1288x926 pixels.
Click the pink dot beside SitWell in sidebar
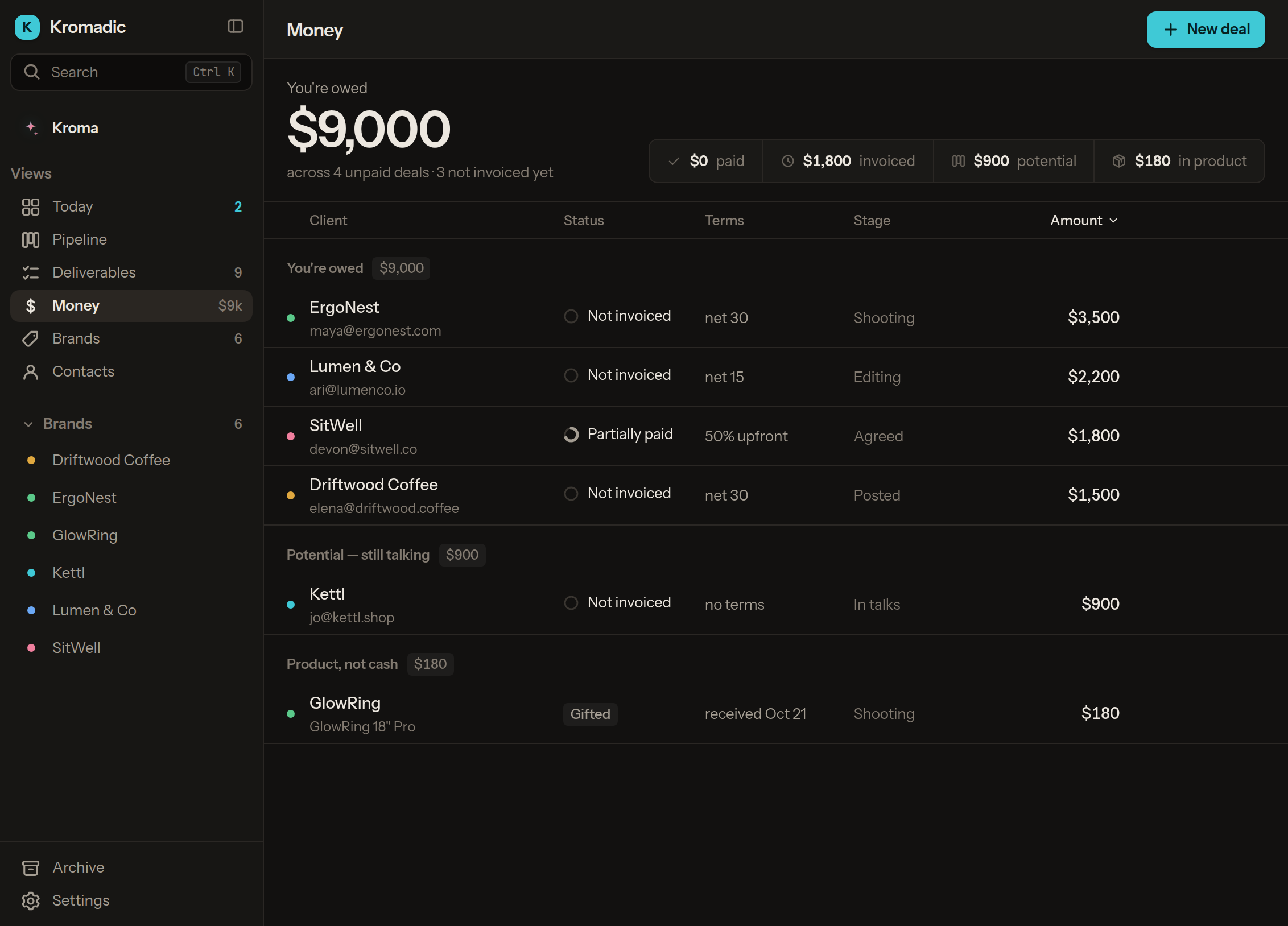[31, 648]
